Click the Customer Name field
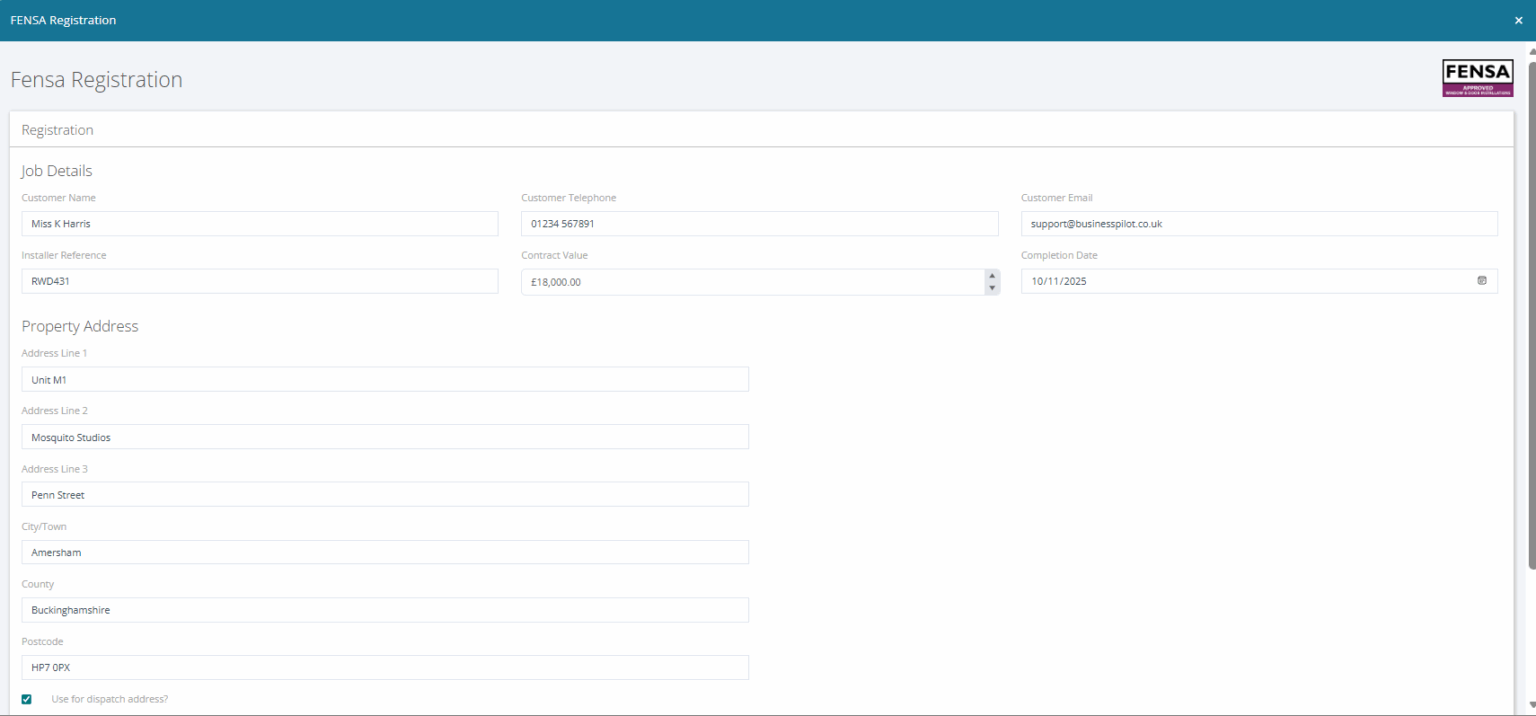 [260, 223]
